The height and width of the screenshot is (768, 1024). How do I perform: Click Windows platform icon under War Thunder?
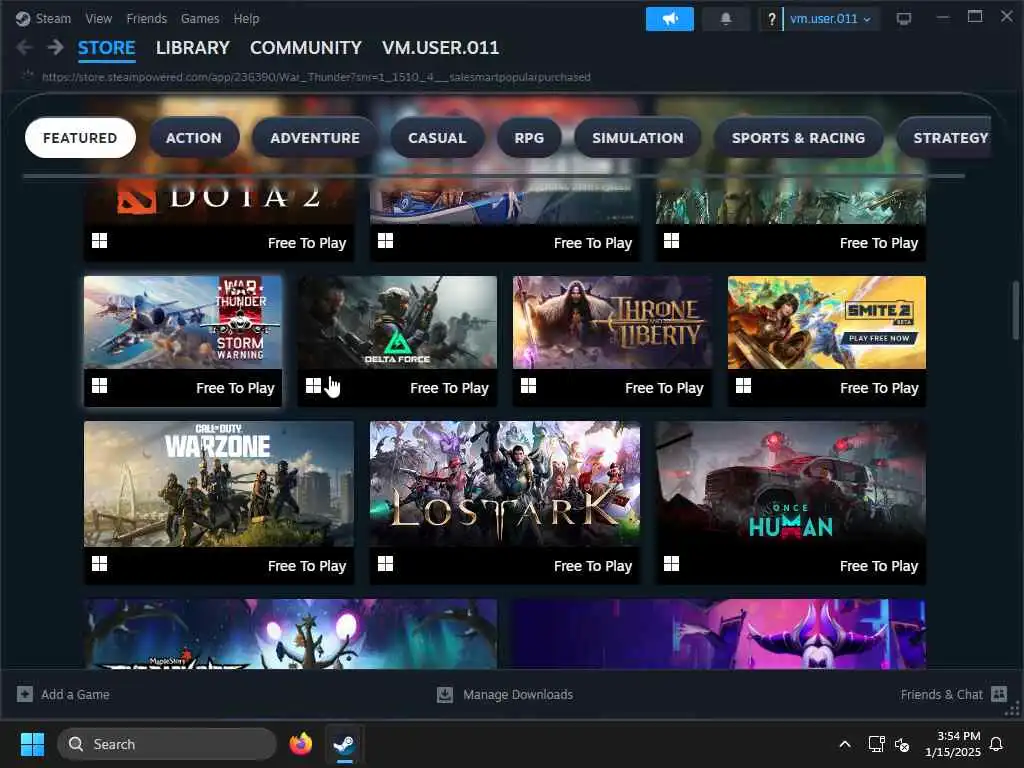99,386
